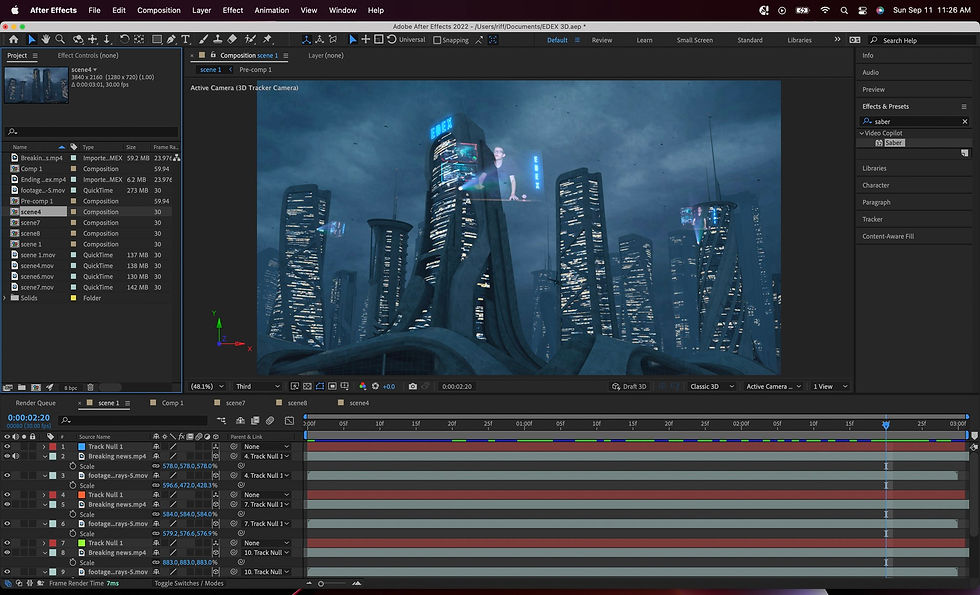Open the Composition Mini-Flowchart icon in timeline
The height and width of the screenshot is (595, 980).
221,421
